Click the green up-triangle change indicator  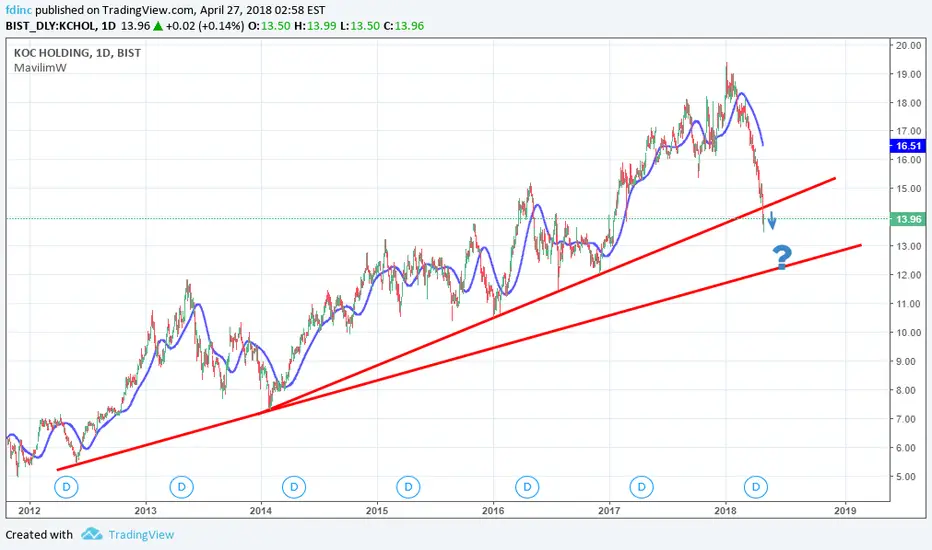pos(158,26)
